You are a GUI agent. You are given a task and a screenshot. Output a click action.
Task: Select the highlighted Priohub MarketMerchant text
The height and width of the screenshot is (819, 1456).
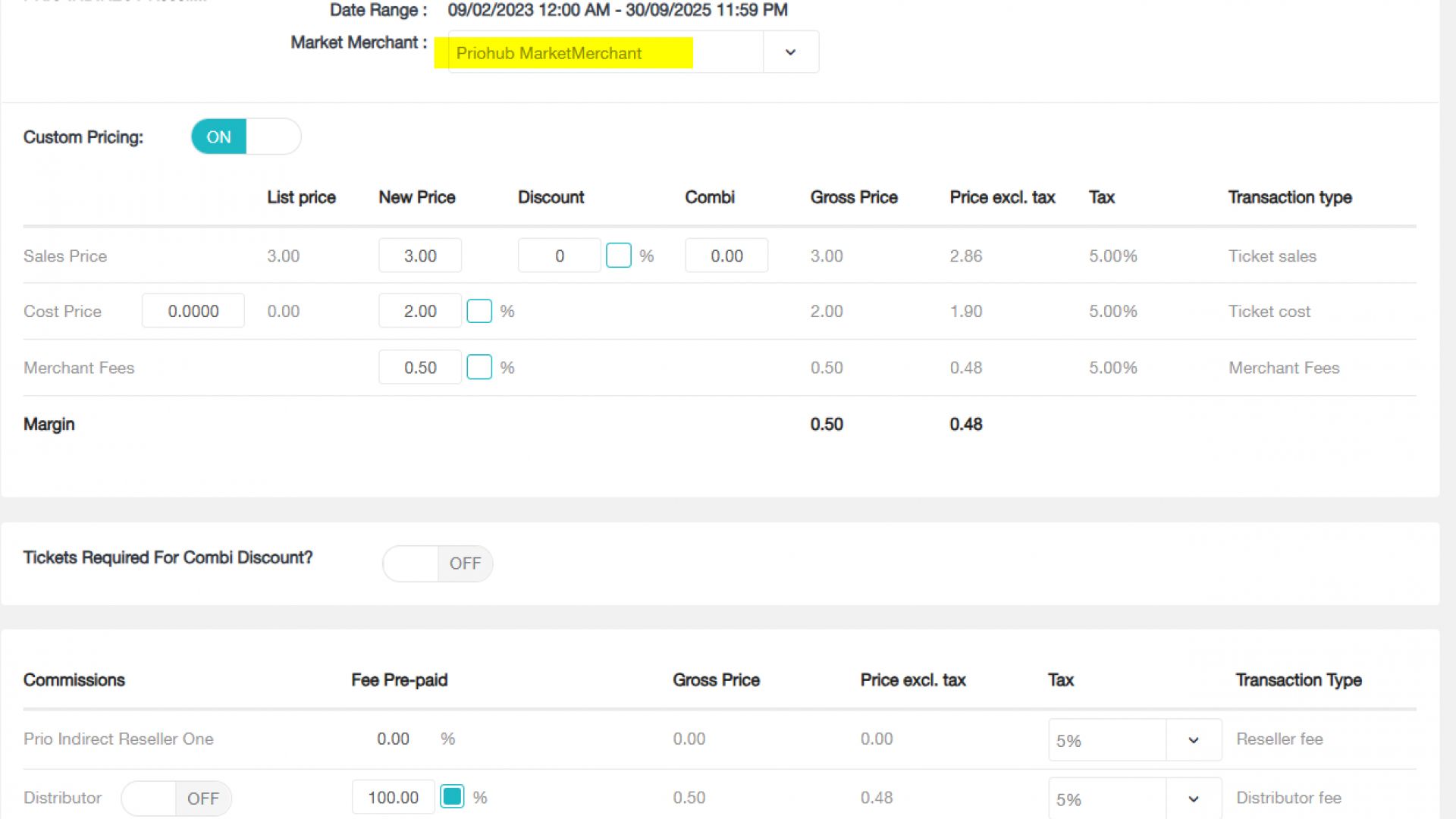pyautogui.click(x=548, y=53)
